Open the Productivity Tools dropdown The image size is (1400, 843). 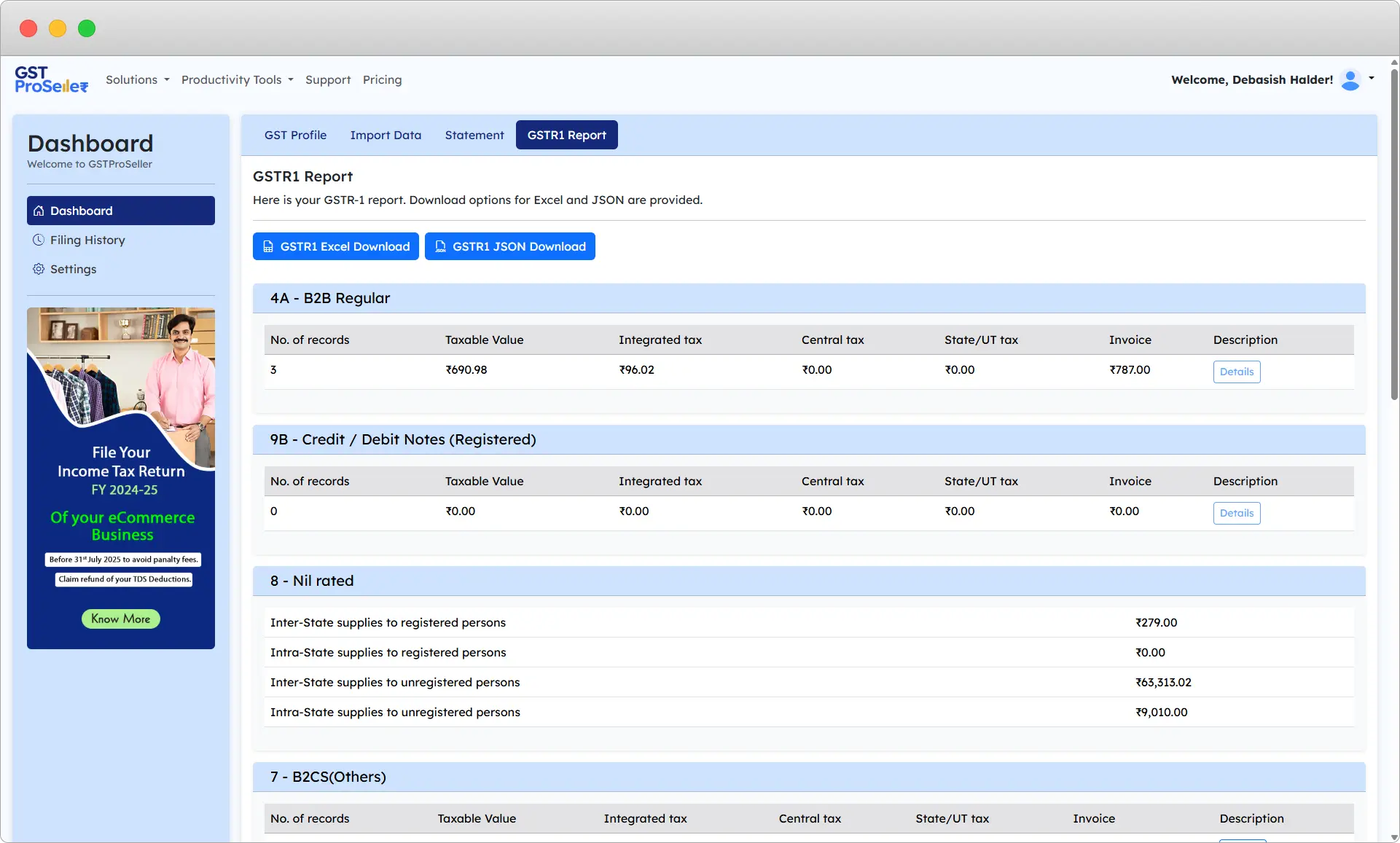tap(237, 79)
